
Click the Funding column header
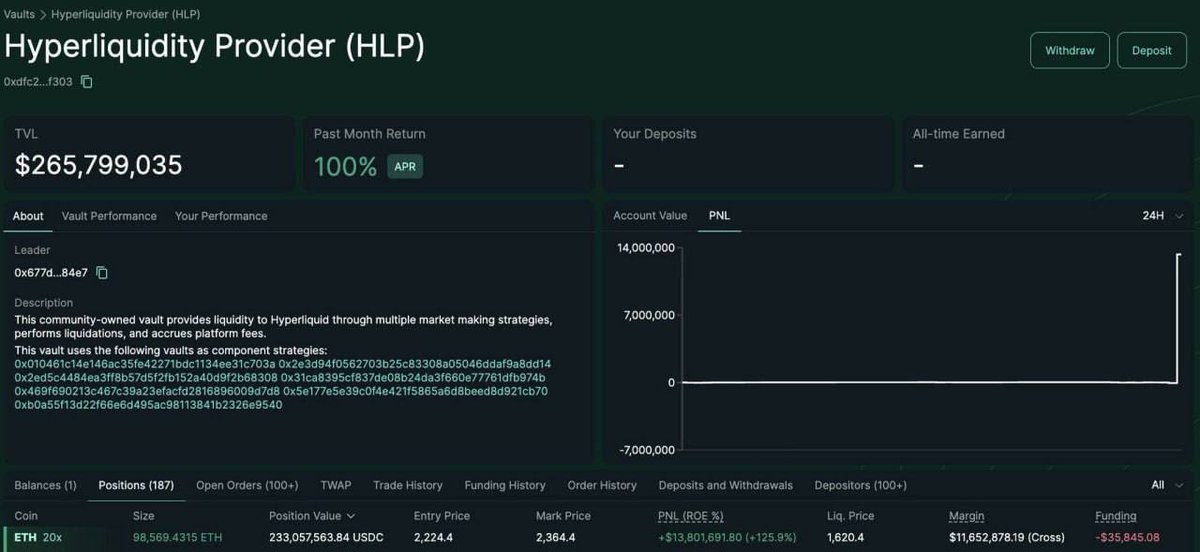pyautogui.click(x=1115, y=516)
